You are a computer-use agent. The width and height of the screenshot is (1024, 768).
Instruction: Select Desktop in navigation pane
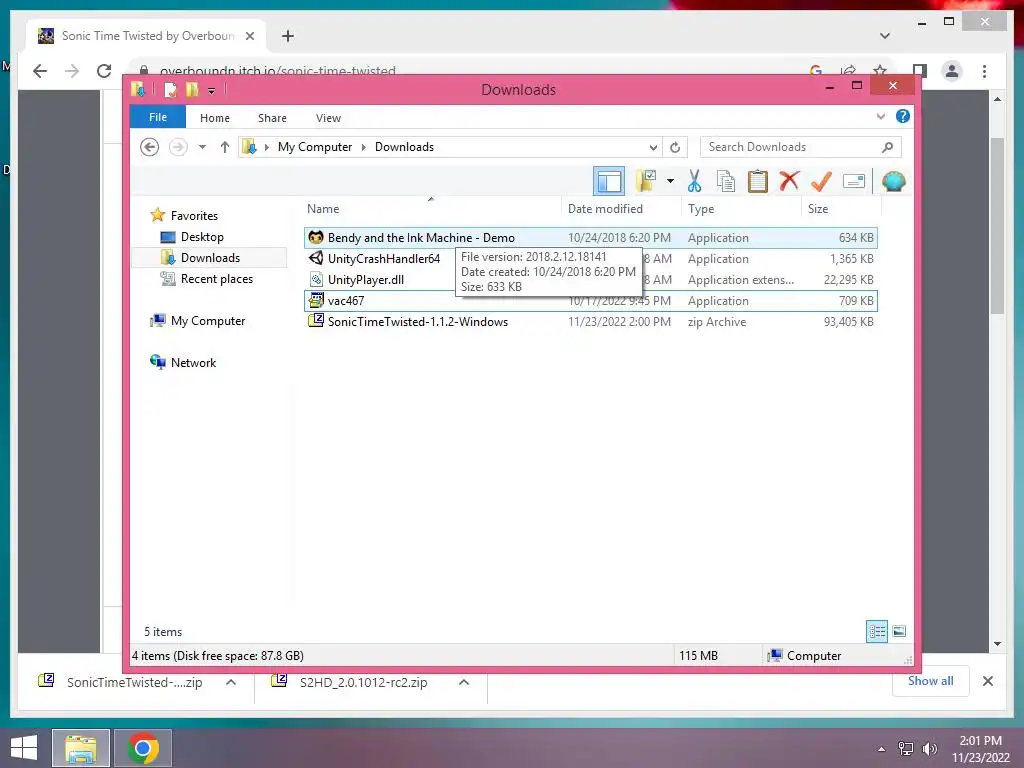(202, 236)
